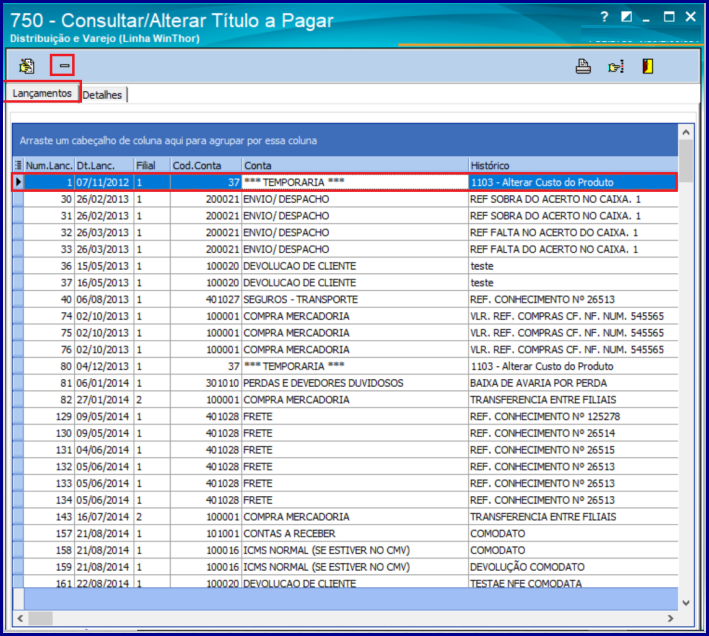
Task: Click the horizontal scrollbar right arrow
Action: coord(671,618)
